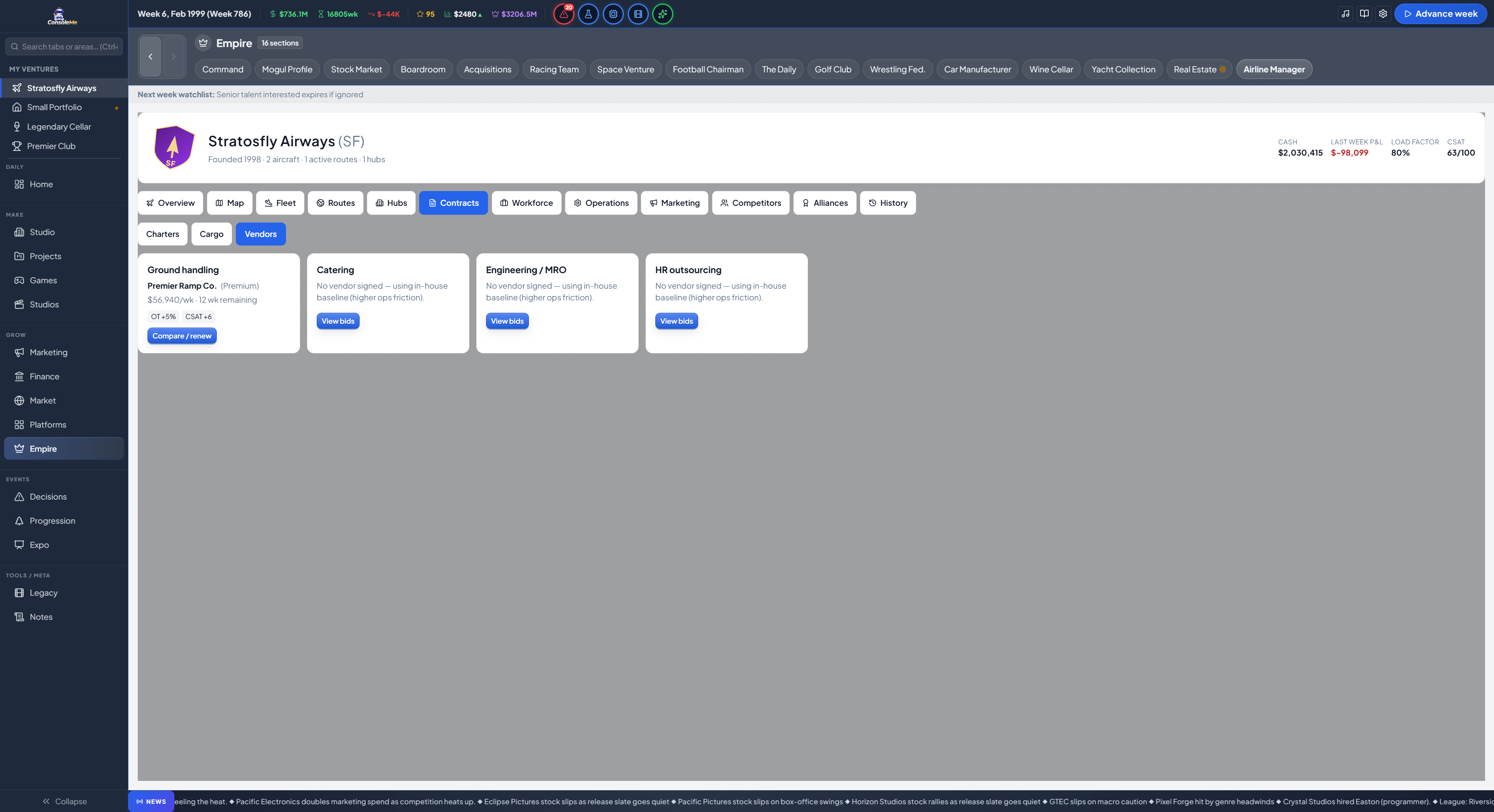View bids for Catering vendor
This screenshot has width=1494, height=812.
337,321
